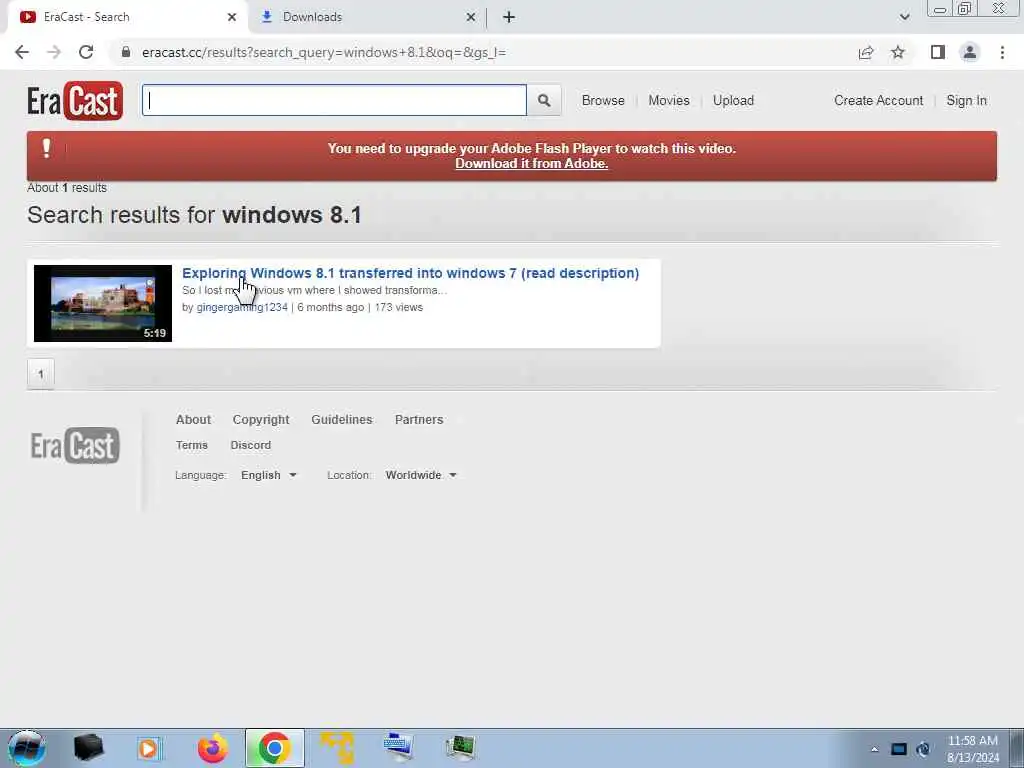1024x768 pixels.
Task: Open the Movies link
Action: coord(669,101)
